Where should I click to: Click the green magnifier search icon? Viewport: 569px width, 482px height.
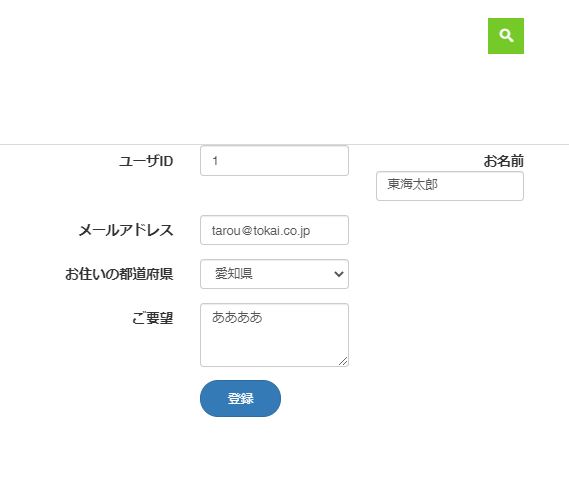click(505, 36)
